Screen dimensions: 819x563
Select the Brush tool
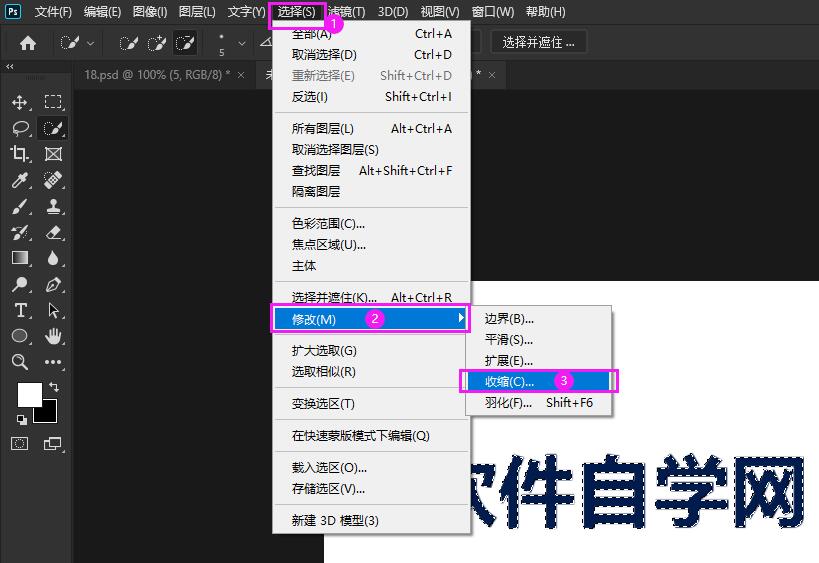click(20, 206)
